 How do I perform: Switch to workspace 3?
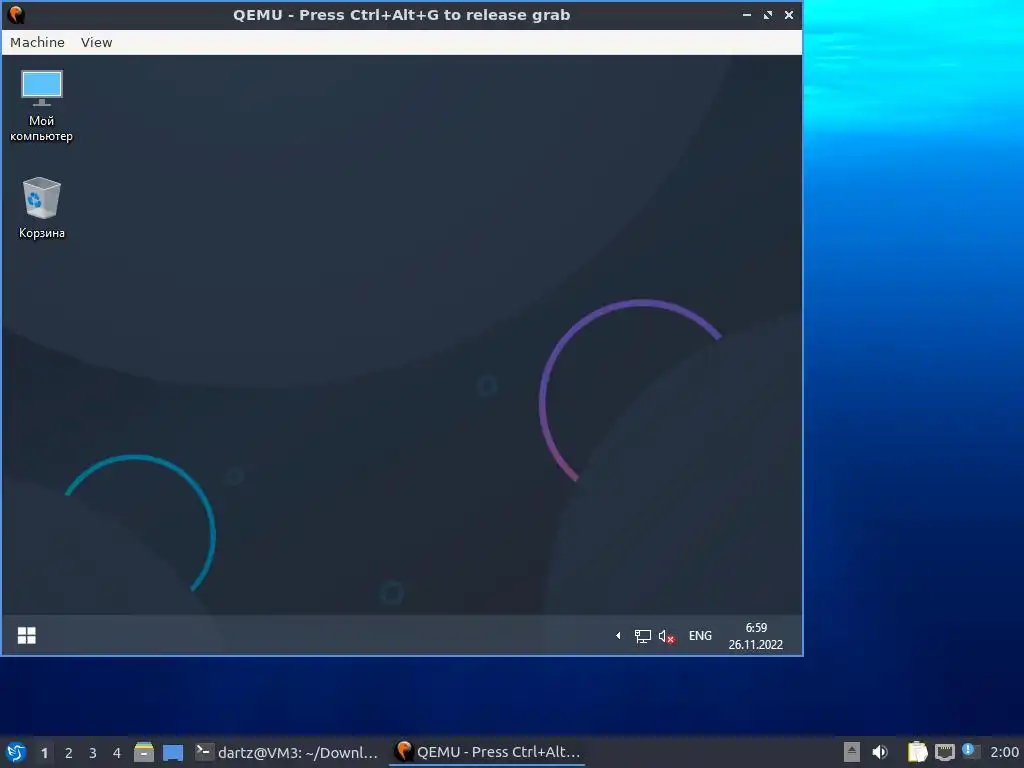(93, 753)
